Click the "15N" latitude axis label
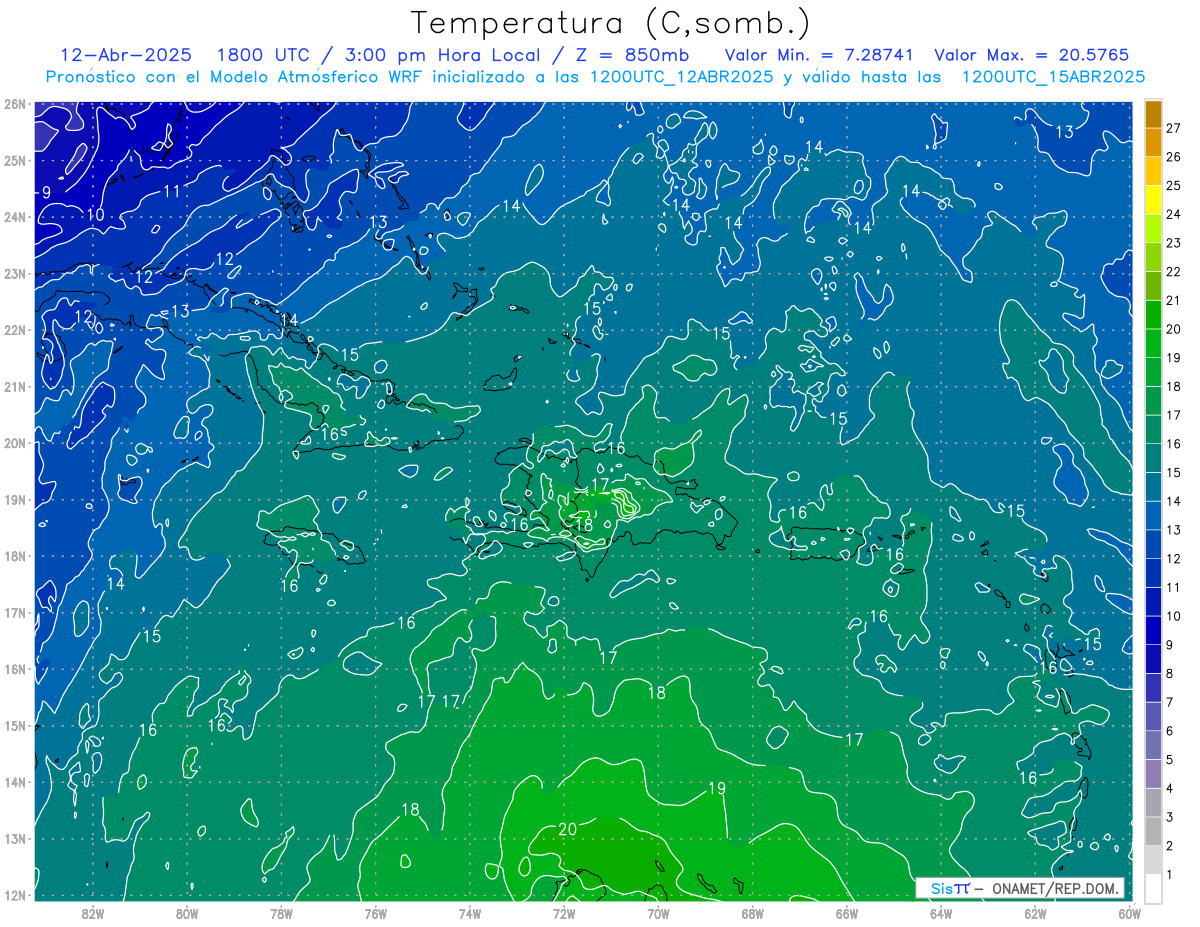The height and width of the screenshot is (927, 1200). coord(14,726)
